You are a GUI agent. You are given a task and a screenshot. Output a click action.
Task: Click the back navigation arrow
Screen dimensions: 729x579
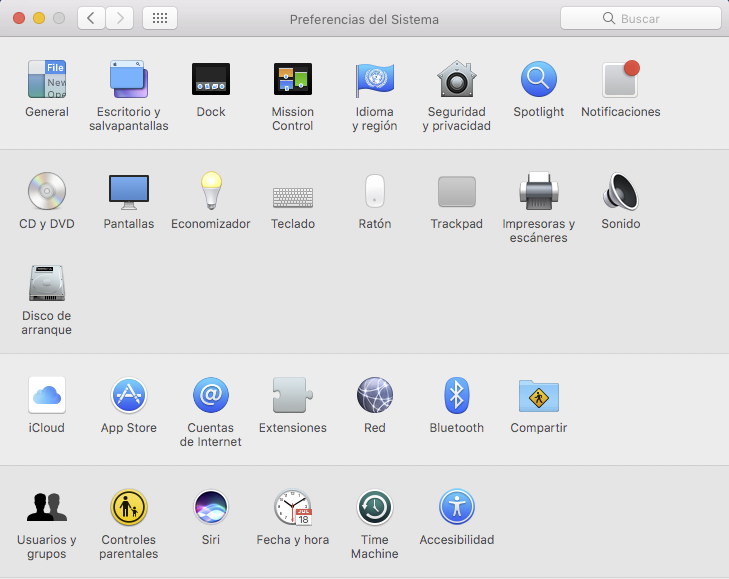point(91,18)
